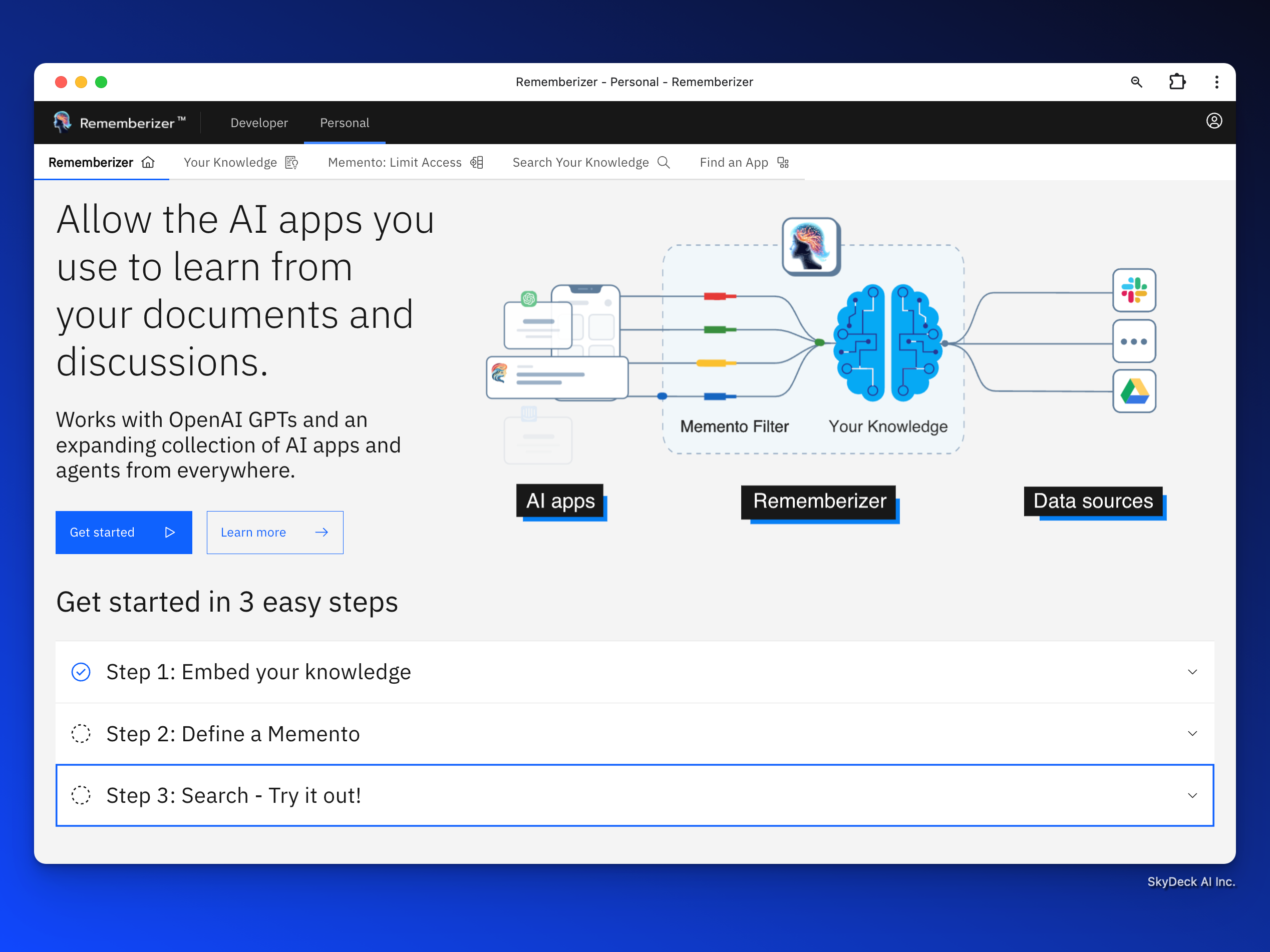This screenshot has width=1270, height=952.
Task: Click the magnifier icon in title bar
Action: click(x=1136, y=82)
